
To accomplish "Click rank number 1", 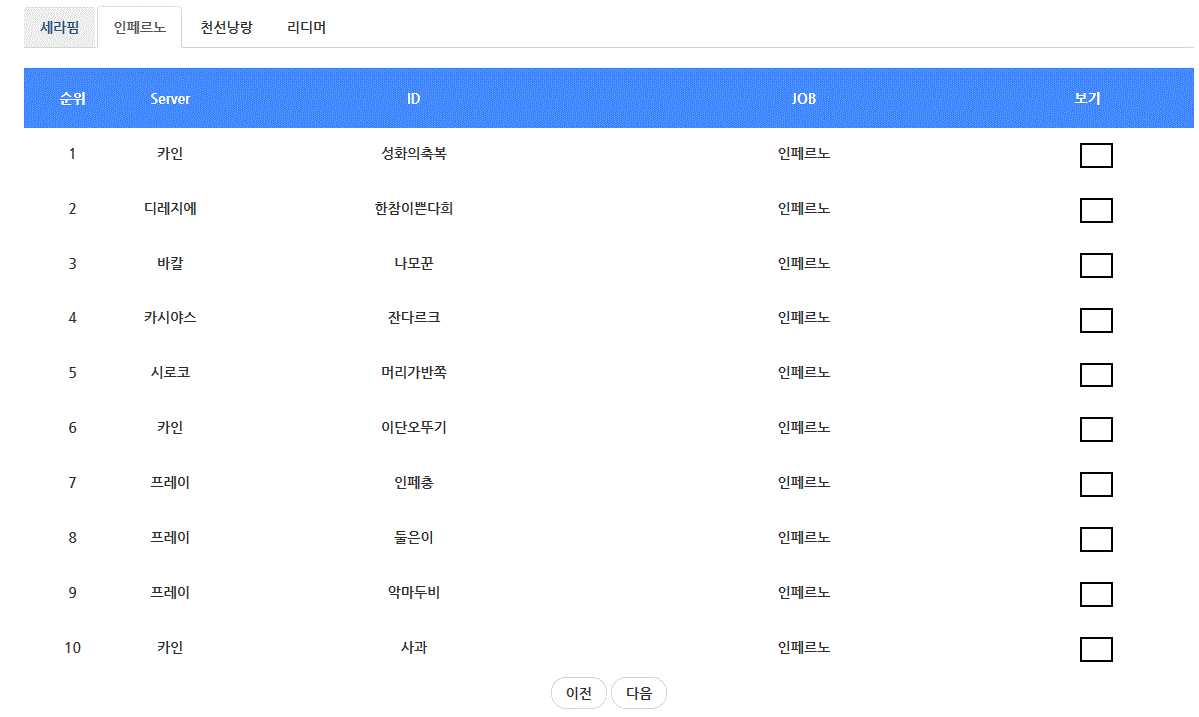I will tap(73, 154).
